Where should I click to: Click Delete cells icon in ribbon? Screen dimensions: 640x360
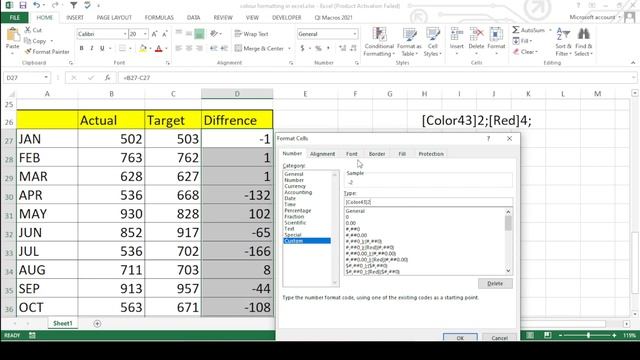476,34
